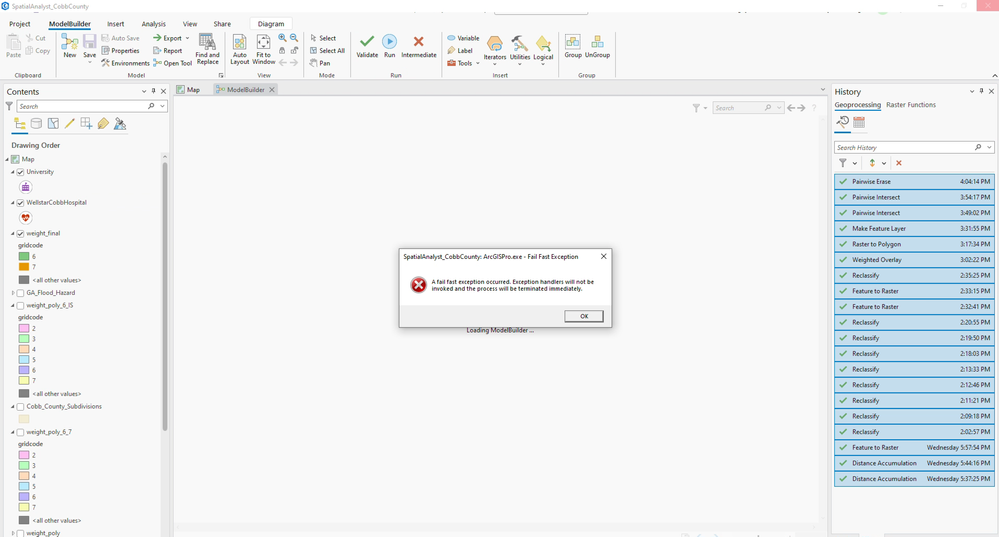
Task: Open the Insert ribbon tab
Action: 115,24
